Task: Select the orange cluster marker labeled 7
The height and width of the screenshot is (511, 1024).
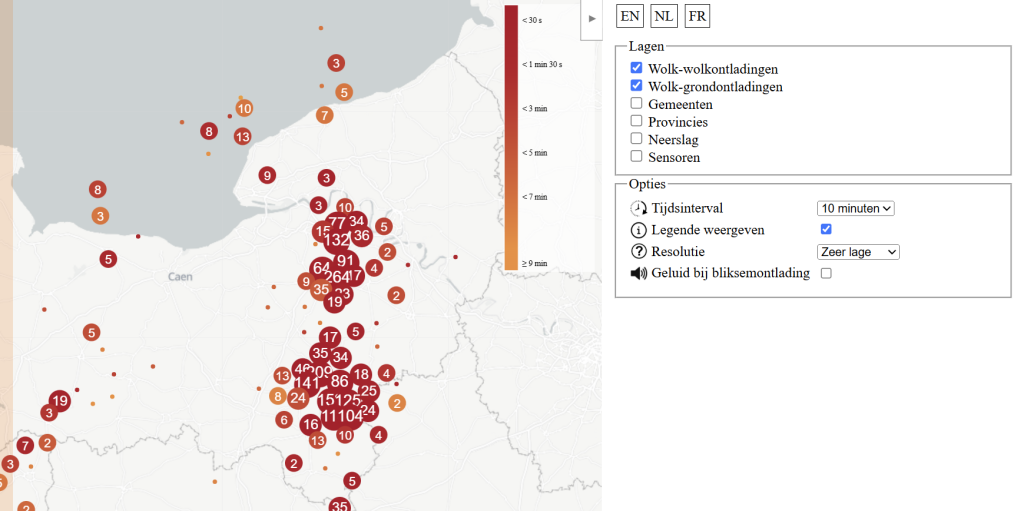Action: click(x=325, y=115)
